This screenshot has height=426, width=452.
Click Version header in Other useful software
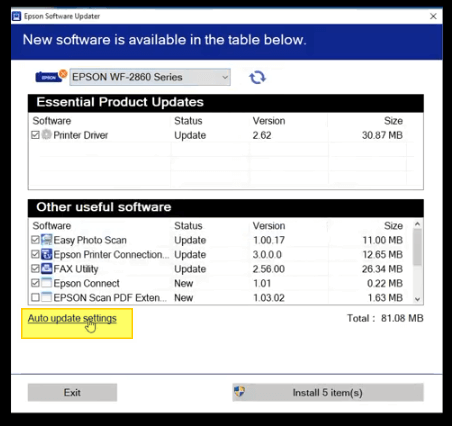tap(269, 226)
